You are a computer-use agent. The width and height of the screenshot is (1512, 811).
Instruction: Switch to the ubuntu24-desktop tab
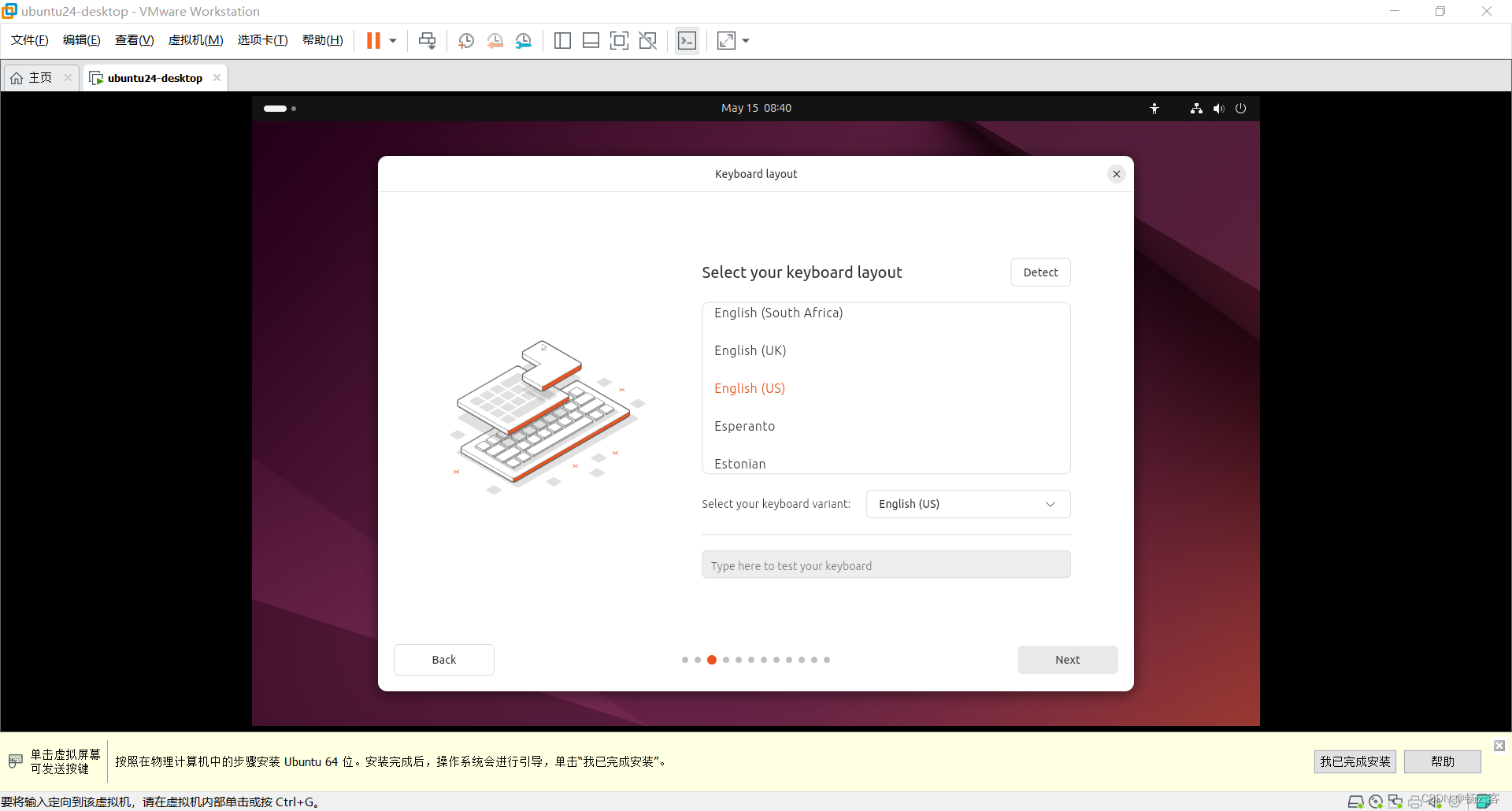154,77
